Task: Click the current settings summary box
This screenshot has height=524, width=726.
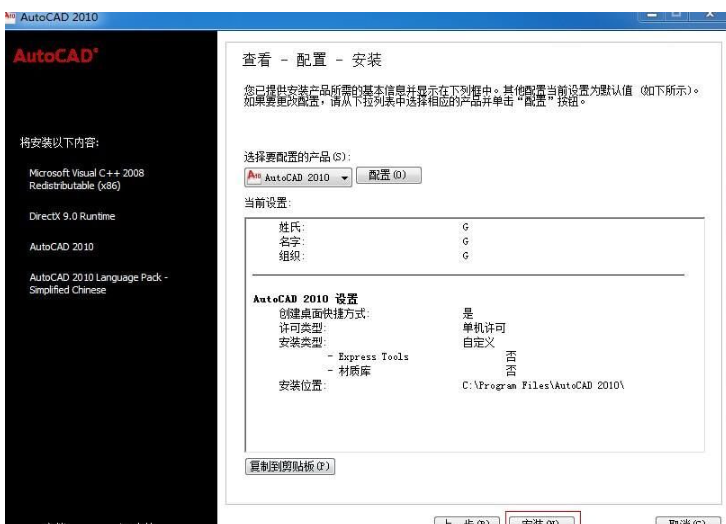Action: [x=475, y=335]
